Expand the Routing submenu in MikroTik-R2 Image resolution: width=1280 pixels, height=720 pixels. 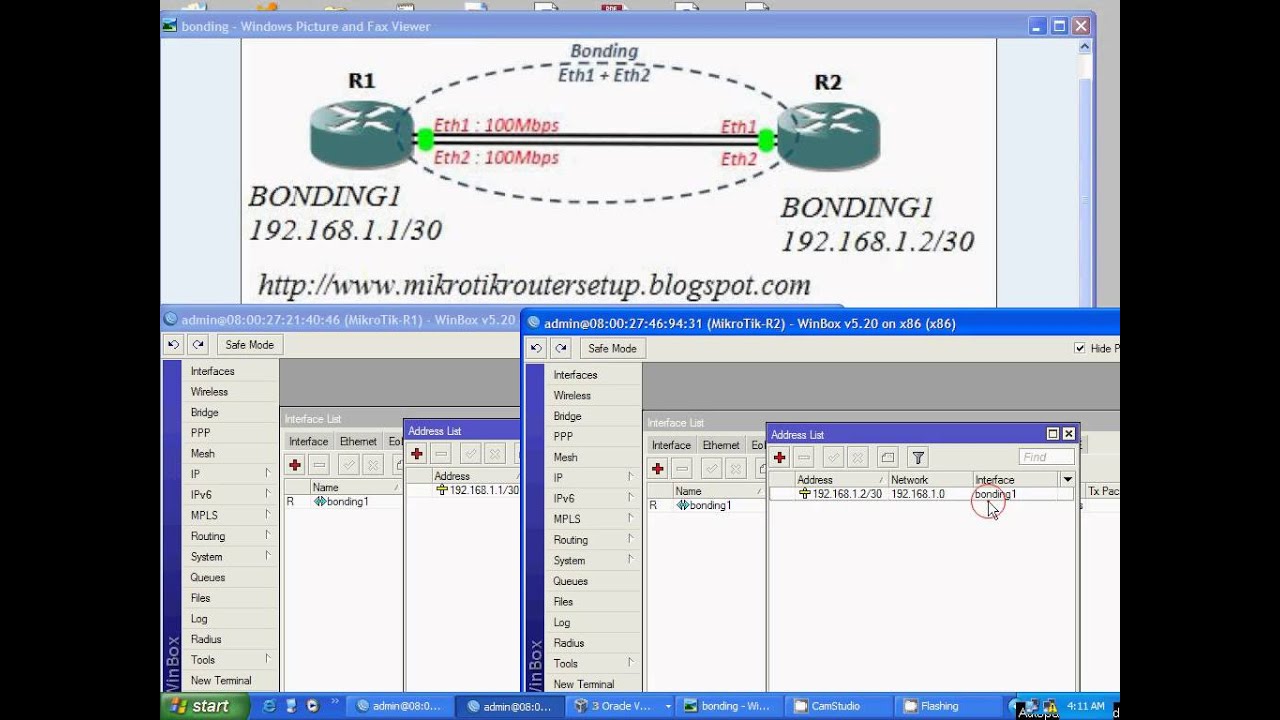630,539
